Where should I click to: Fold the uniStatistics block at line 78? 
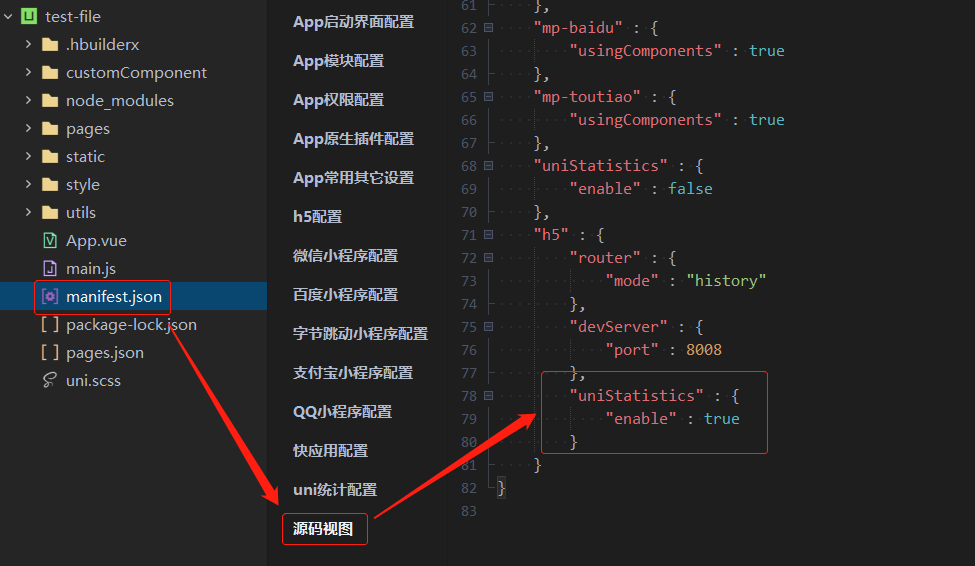click(x=489, y=396)
